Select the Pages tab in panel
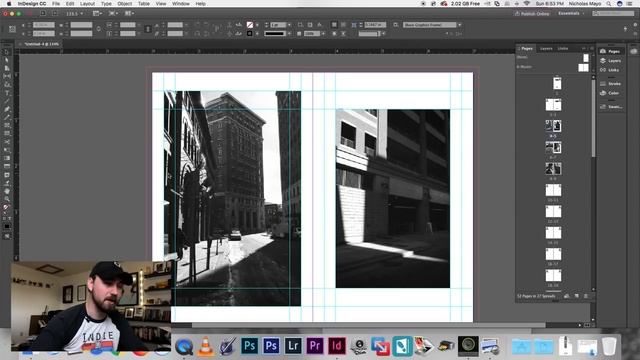 tap(527, 49)
